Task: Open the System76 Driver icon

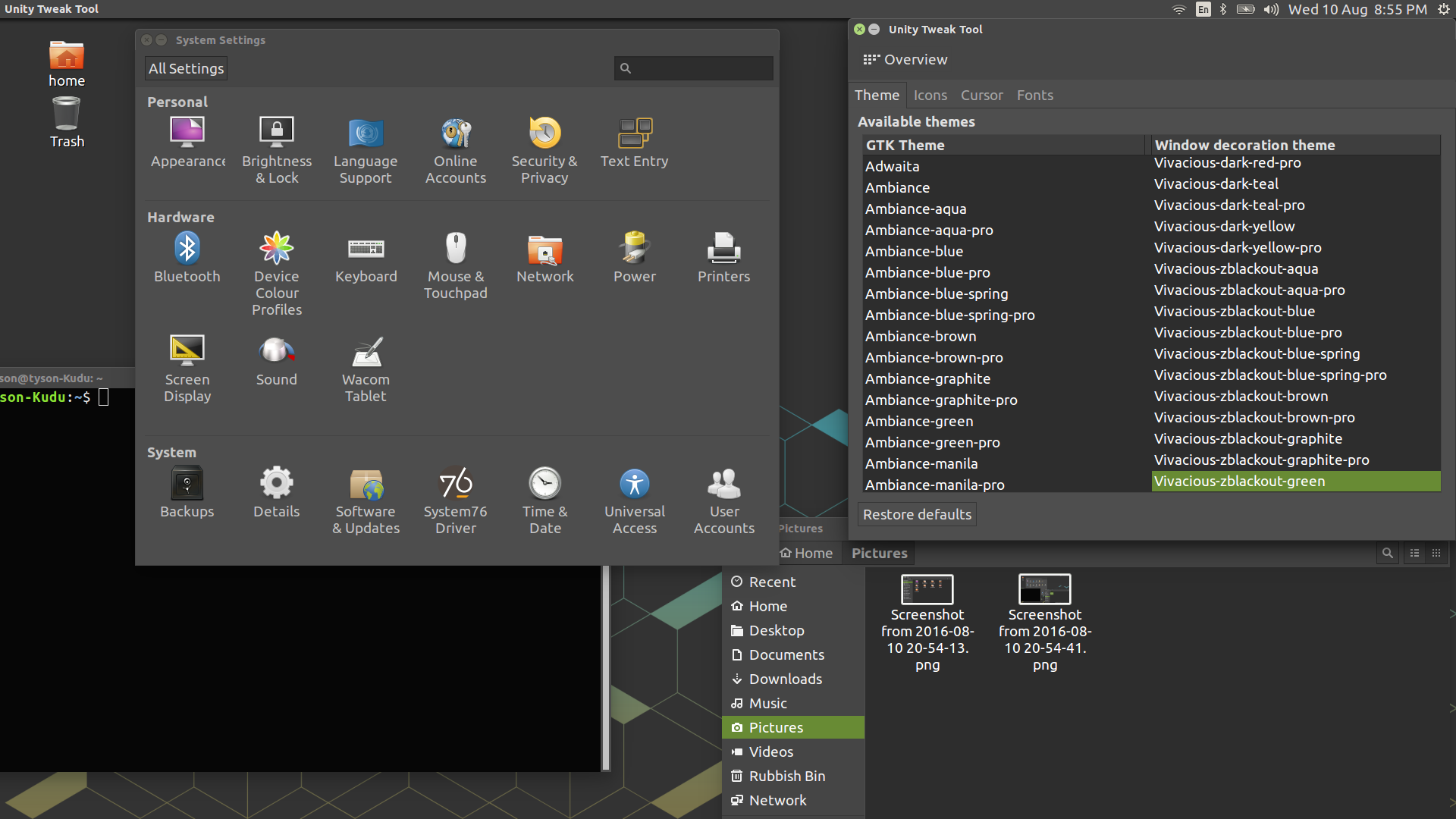Action: tap(456, 493)
